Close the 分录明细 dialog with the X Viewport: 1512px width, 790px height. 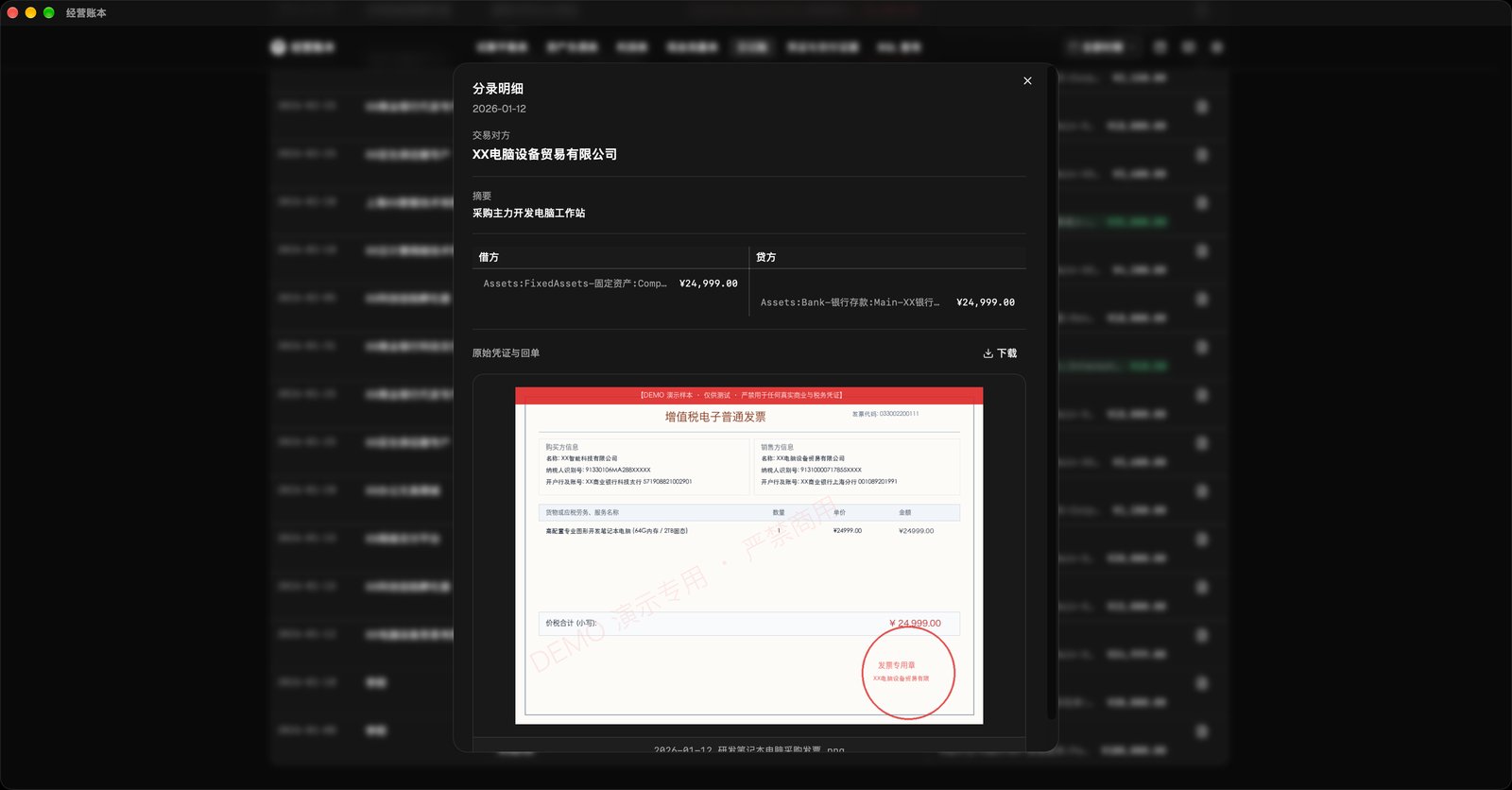click(1027, 81)
